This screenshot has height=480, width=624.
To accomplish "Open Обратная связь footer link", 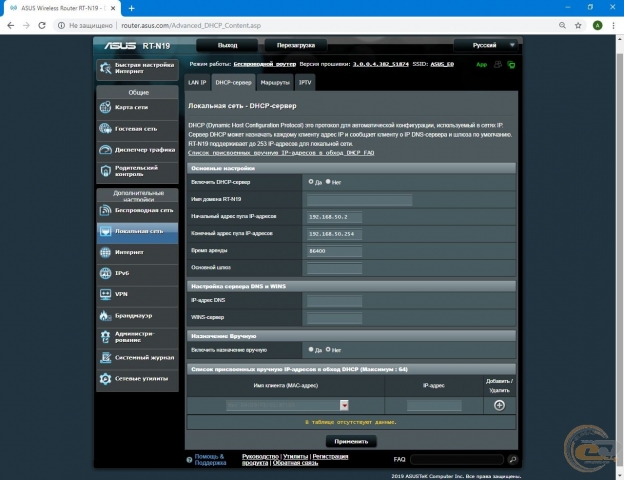I will 295,463.
